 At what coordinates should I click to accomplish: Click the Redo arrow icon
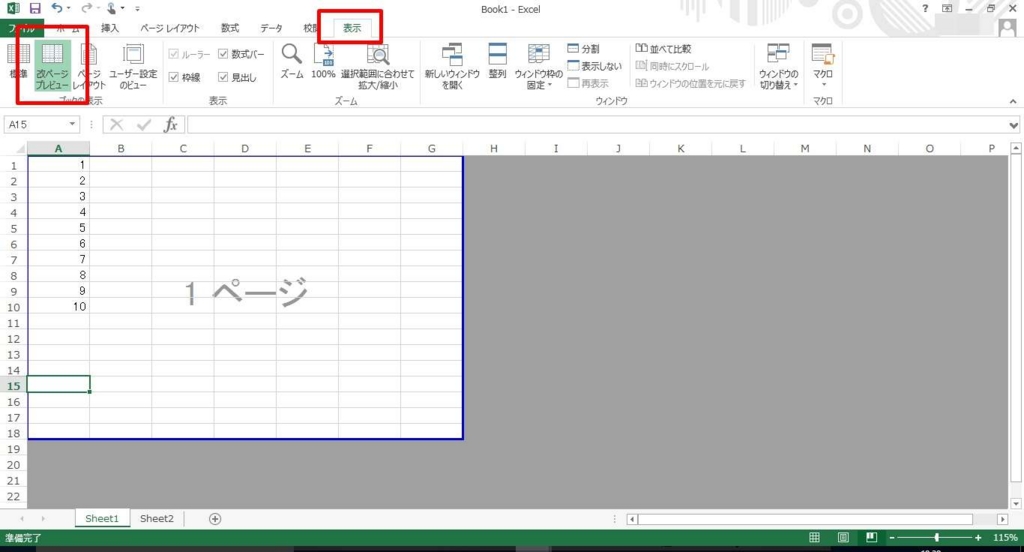coord(86,8)
